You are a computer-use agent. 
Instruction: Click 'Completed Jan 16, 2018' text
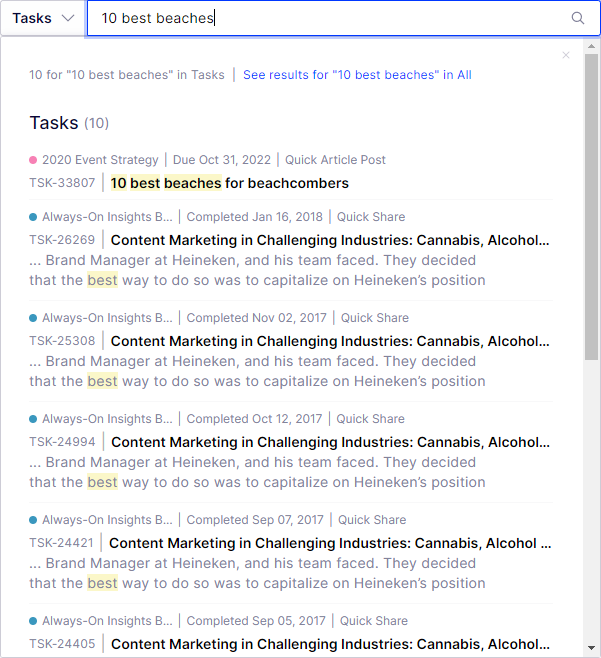click(x=255, y=217)
